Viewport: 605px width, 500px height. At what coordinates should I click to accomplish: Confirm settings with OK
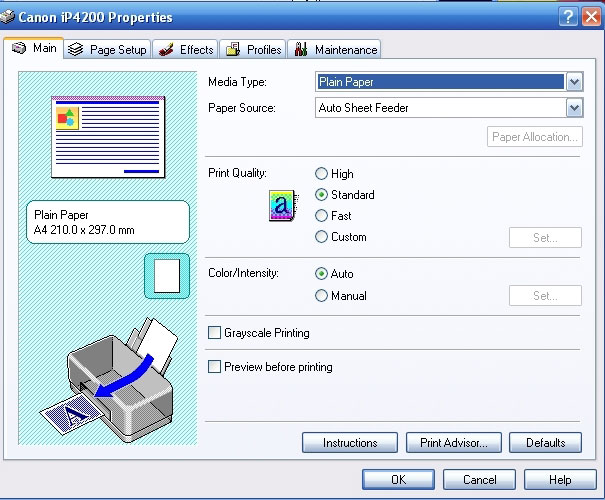pos(398,480)
